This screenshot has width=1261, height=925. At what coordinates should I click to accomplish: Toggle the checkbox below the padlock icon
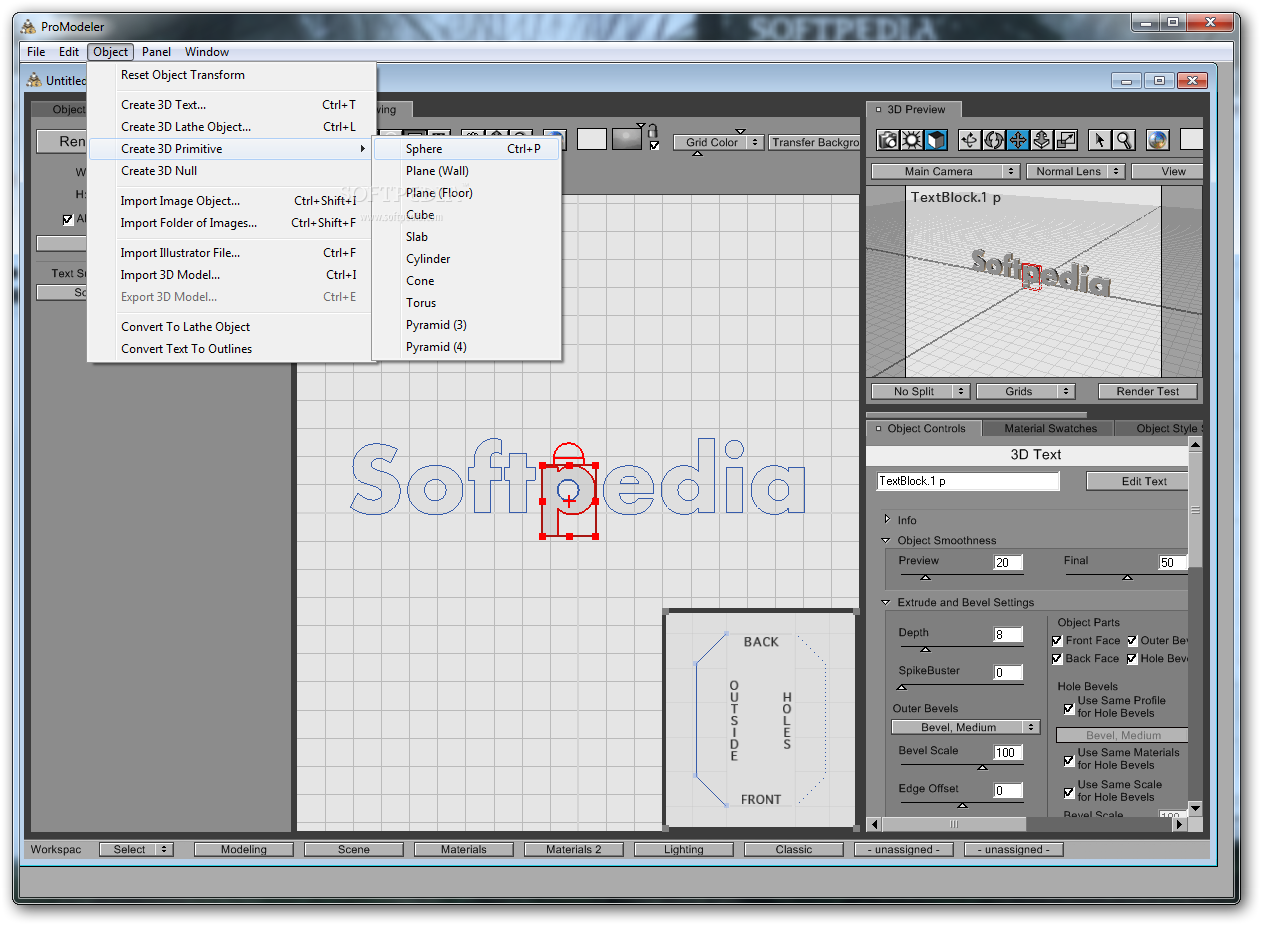654,146
